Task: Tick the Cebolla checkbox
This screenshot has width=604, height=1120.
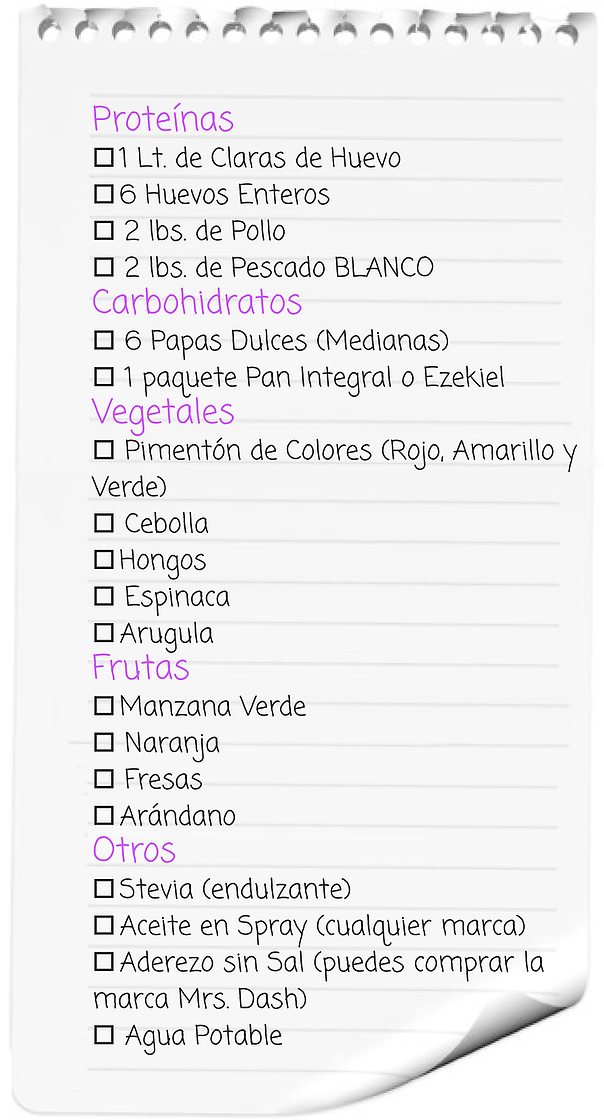Action: (104, 524)
